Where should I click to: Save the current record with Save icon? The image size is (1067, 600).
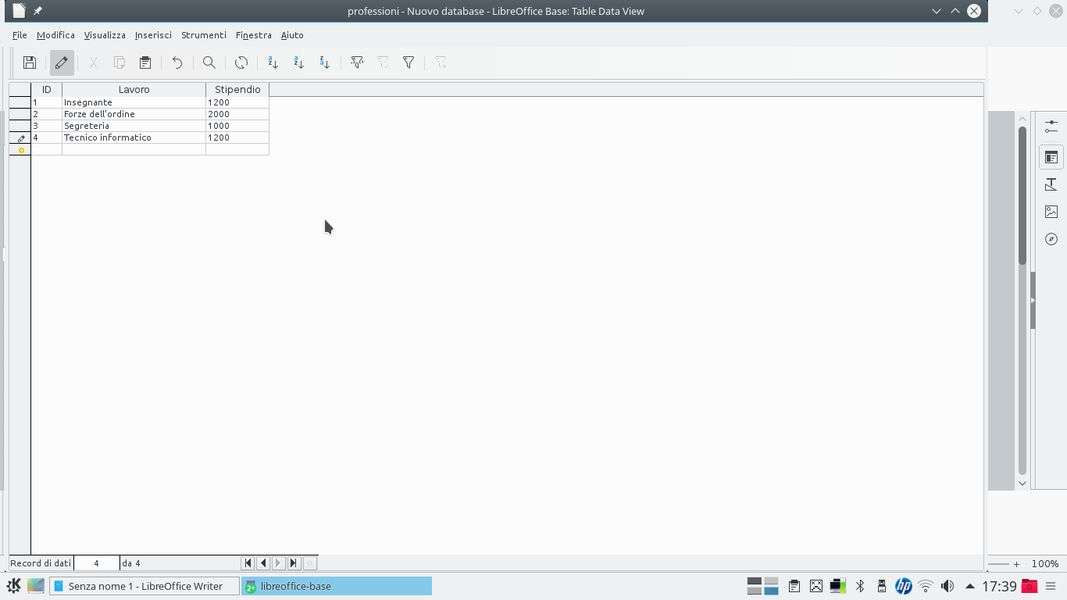coord(29,63)
